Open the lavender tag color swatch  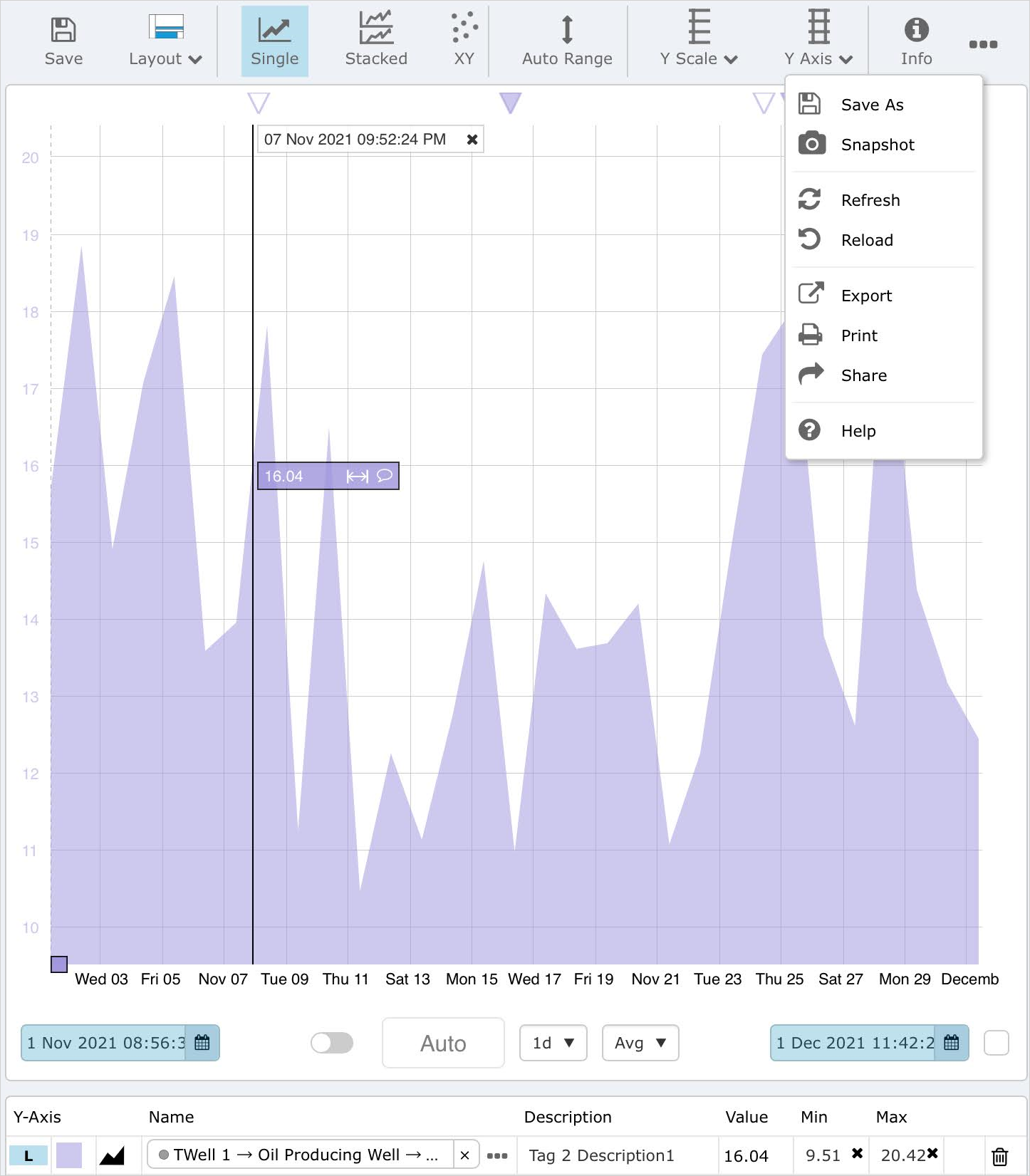pos(69,1155)
